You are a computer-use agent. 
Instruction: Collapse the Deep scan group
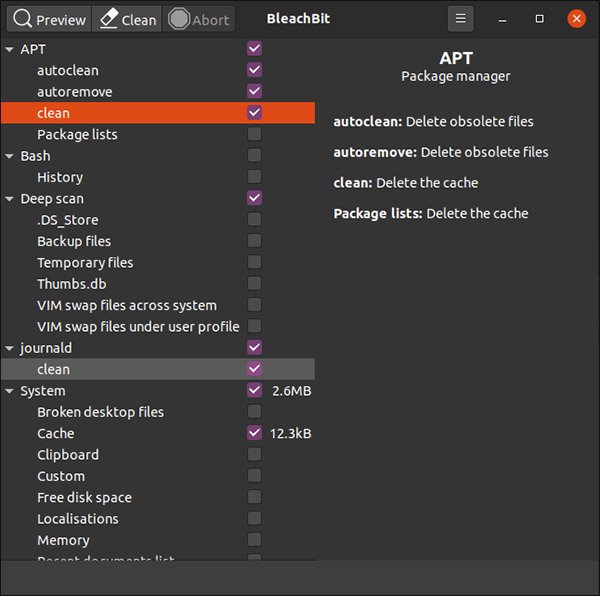click(x=10, y=199)
